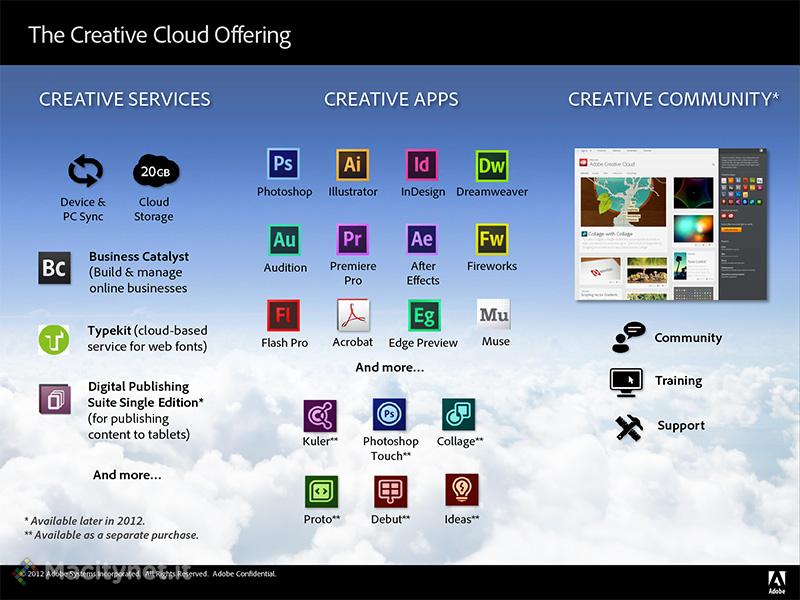
Task: Click the Community label
Action: (688, 338)
